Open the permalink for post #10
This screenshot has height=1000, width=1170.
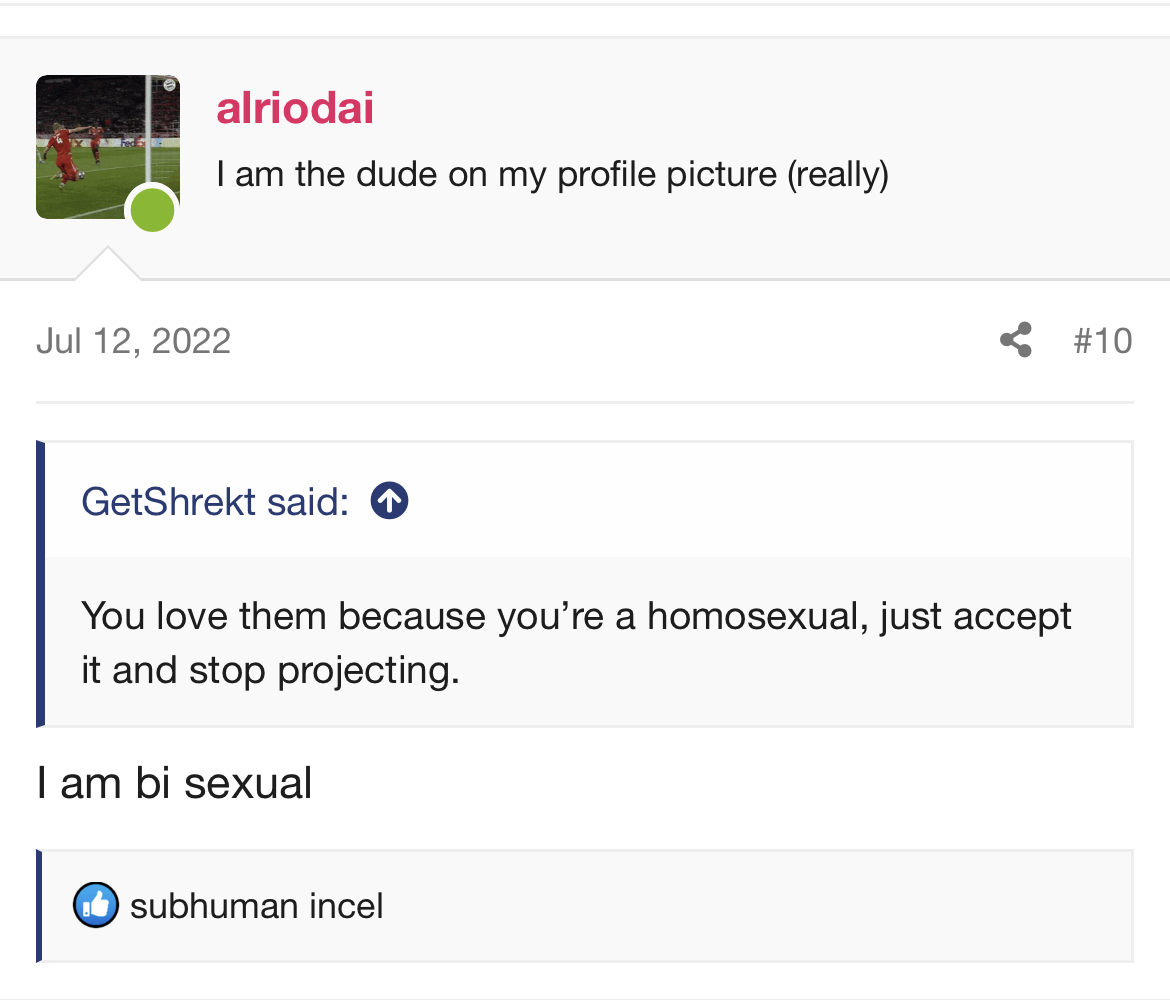[1102, 341]
